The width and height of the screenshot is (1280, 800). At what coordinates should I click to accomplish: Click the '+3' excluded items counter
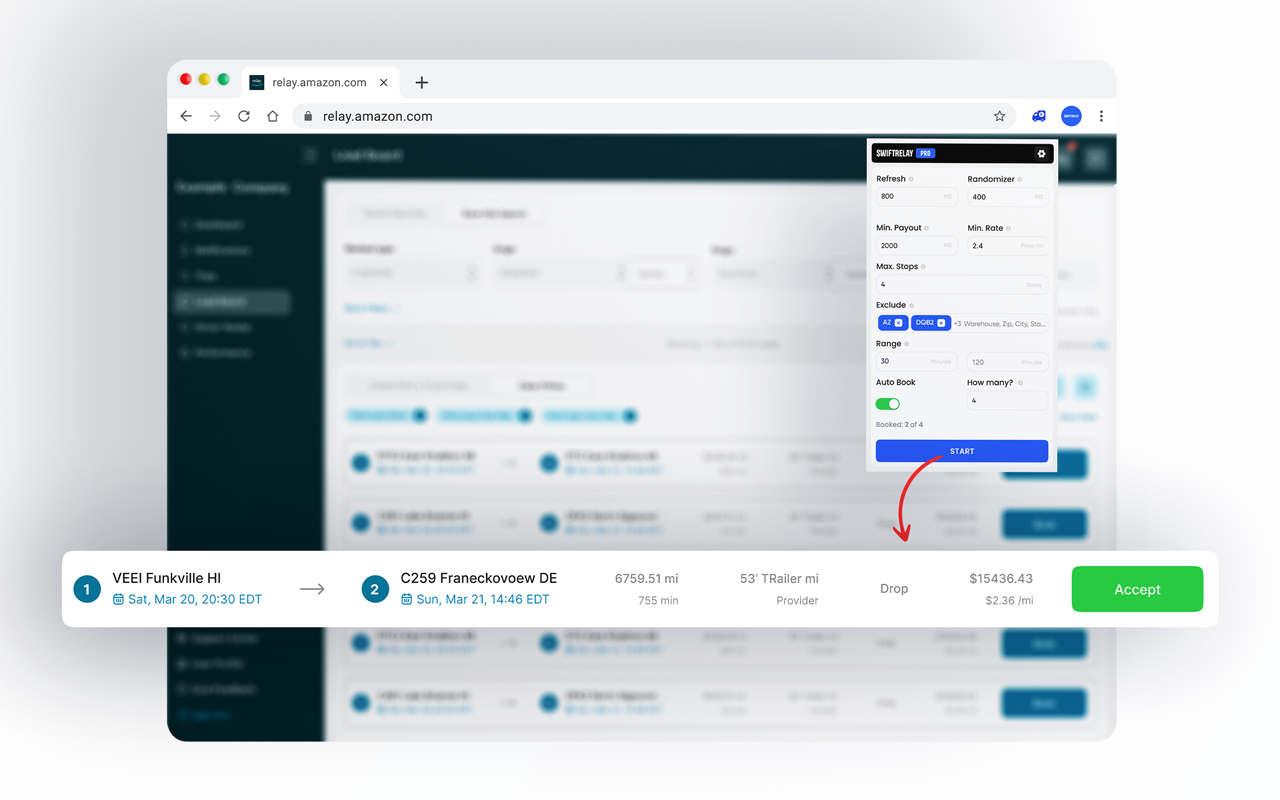957,324
